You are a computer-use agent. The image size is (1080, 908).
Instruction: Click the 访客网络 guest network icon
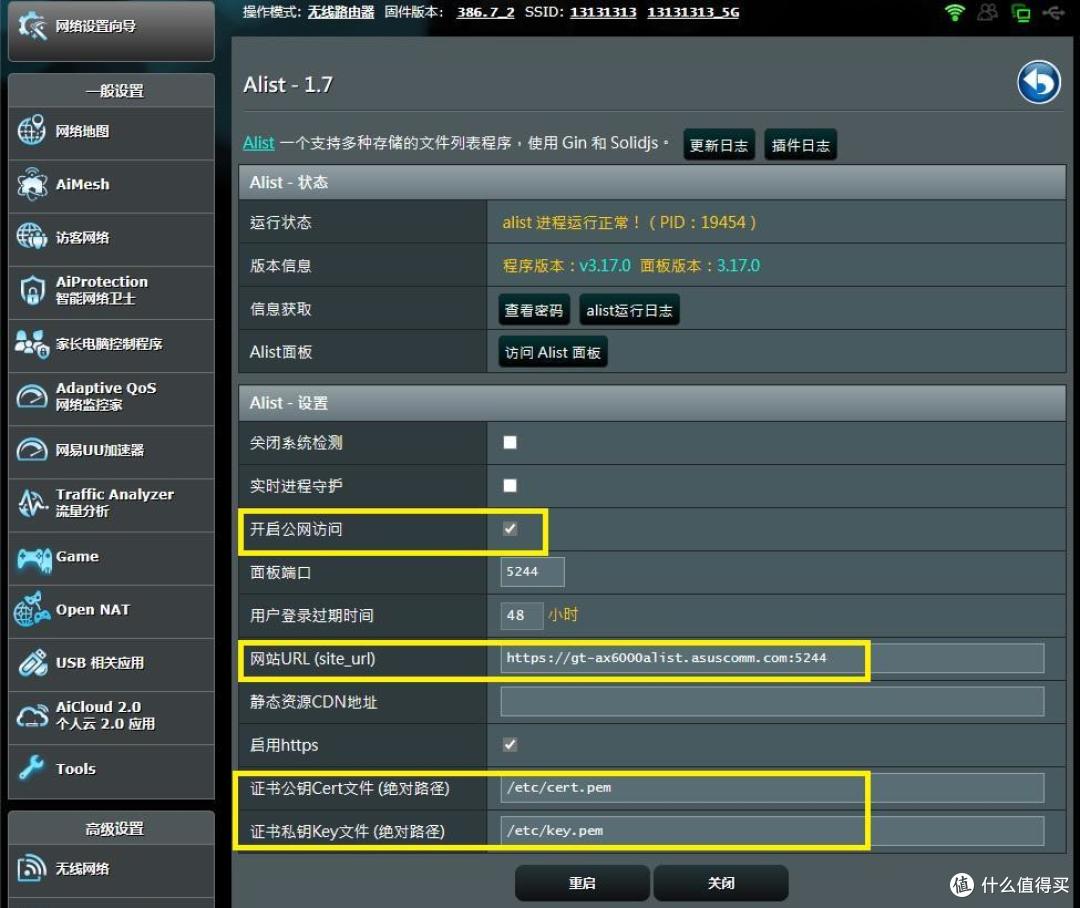[32, 237]
